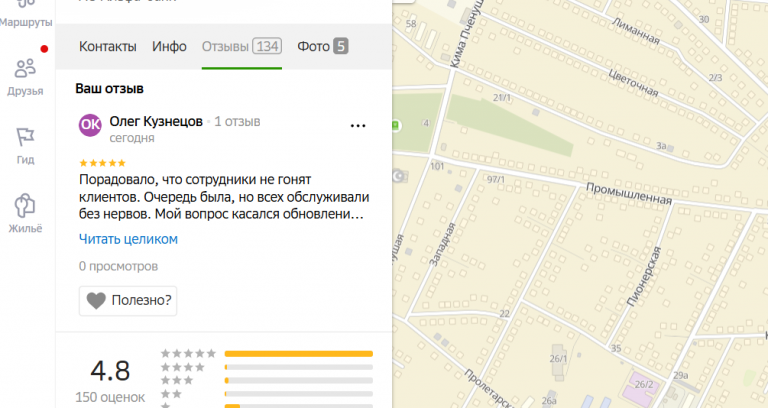Viewport: 768px width, 408px height.
Task: Switch to the Инфо tab
Action: (x=169, y=47)
